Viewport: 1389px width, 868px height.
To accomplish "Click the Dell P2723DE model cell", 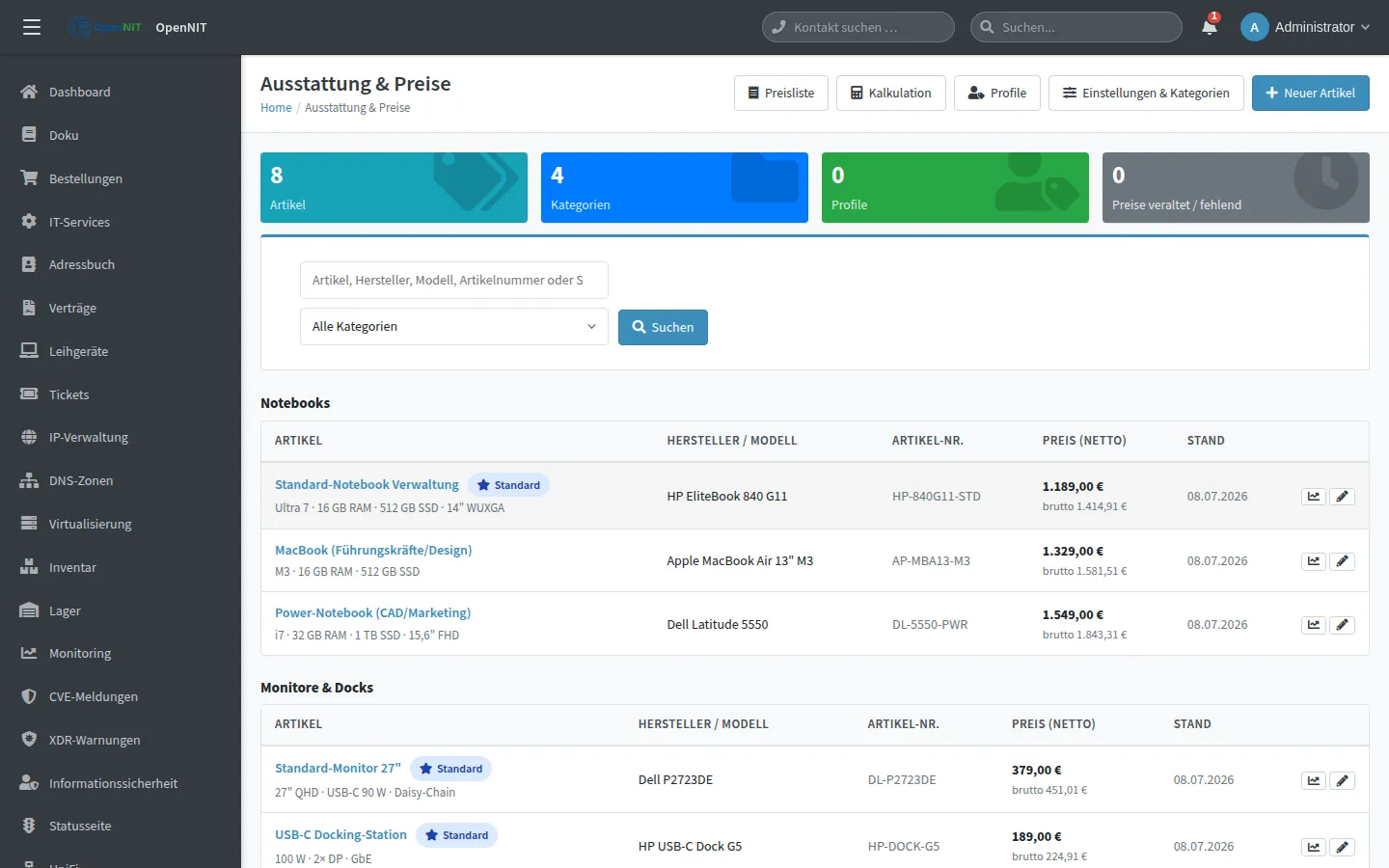I will 675,780.
